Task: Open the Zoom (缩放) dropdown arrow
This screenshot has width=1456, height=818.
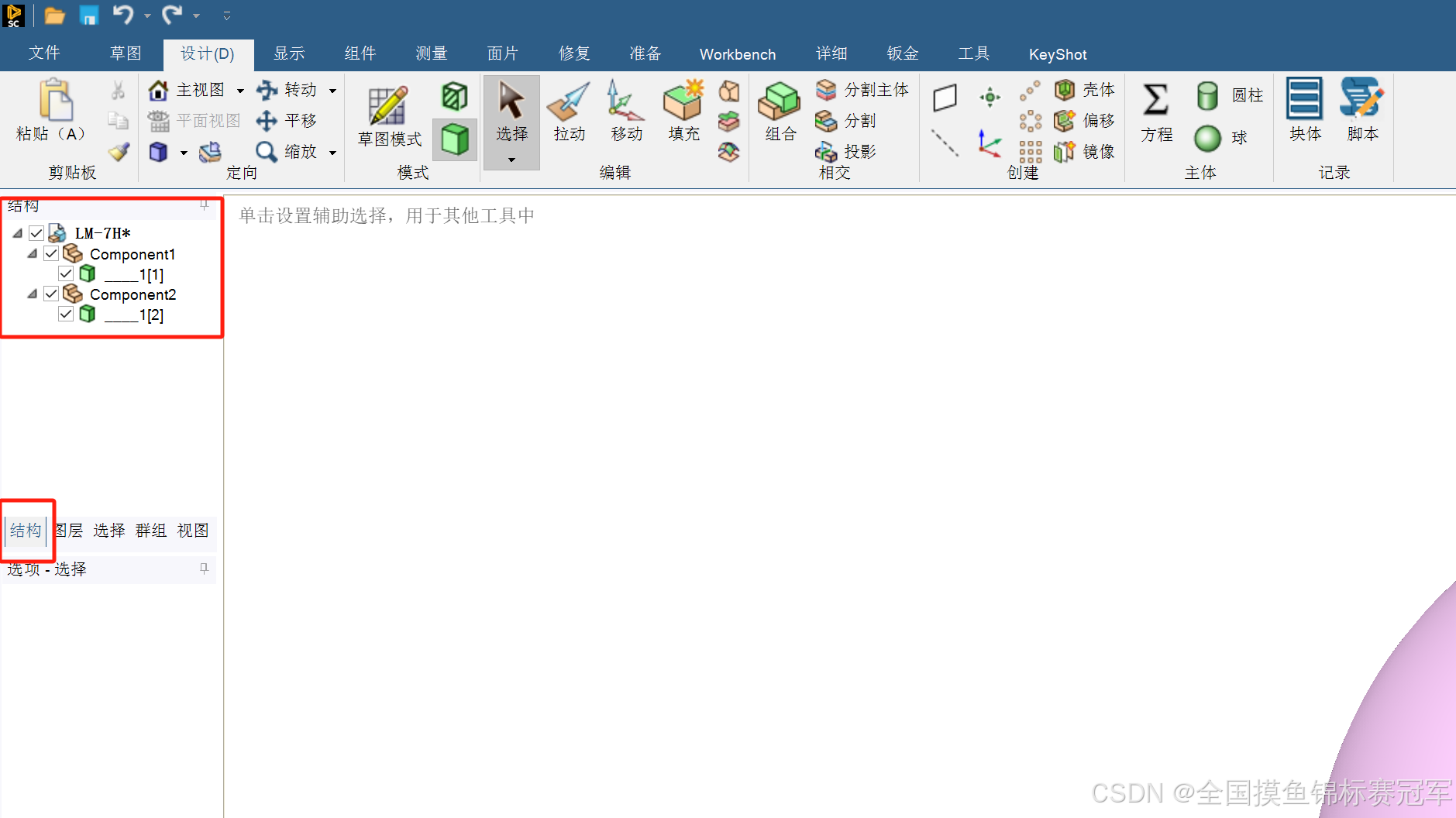Action: 332,153
